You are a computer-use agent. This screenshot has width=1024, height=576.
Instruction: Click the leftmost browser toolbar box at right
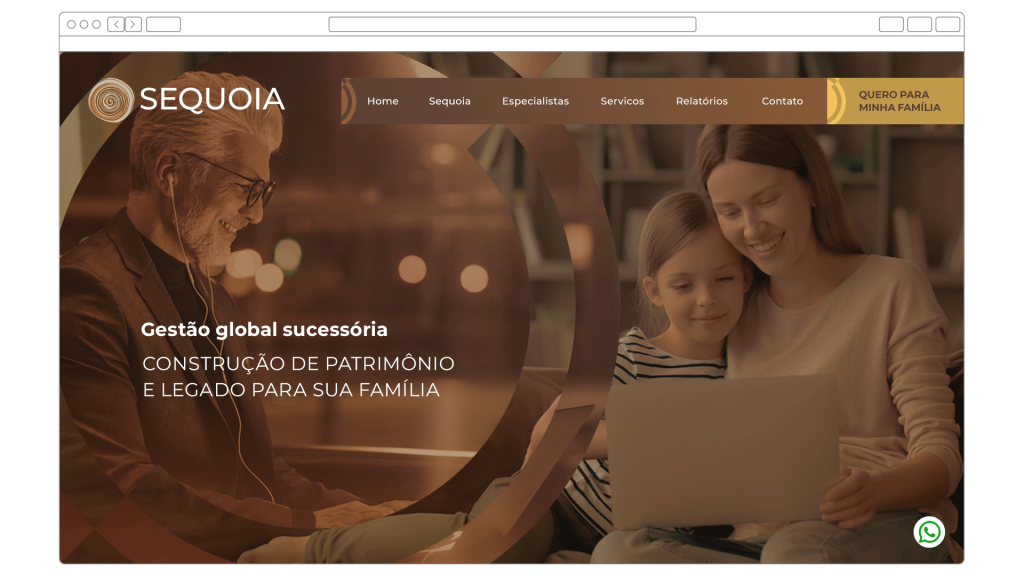(x=891, y=25)
